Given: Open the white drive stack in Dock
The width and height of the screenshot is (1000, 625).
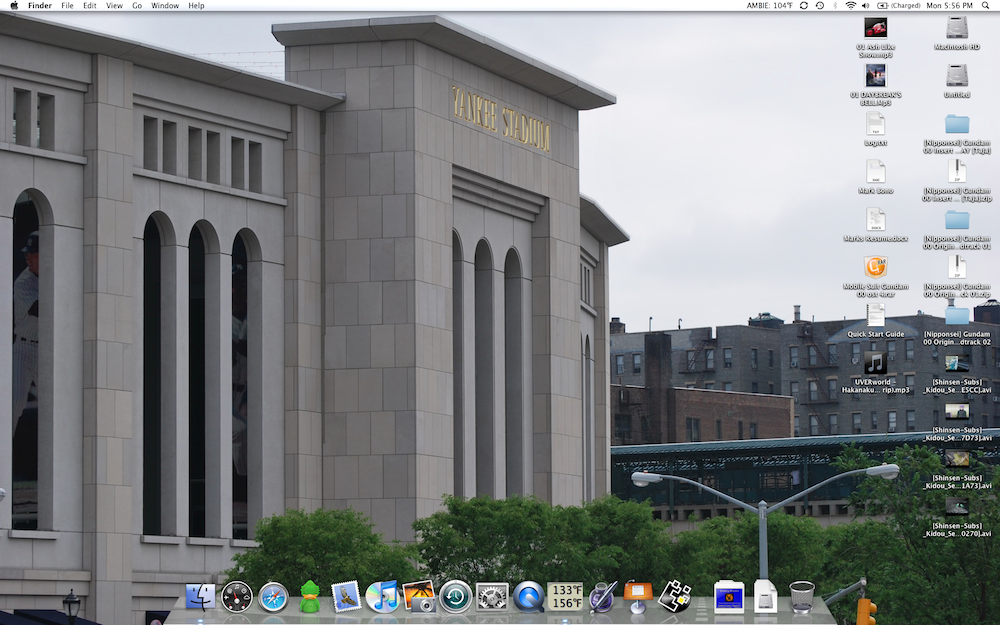Looking at the screenshot, I should pyautogui.click(x=765, y=596).
